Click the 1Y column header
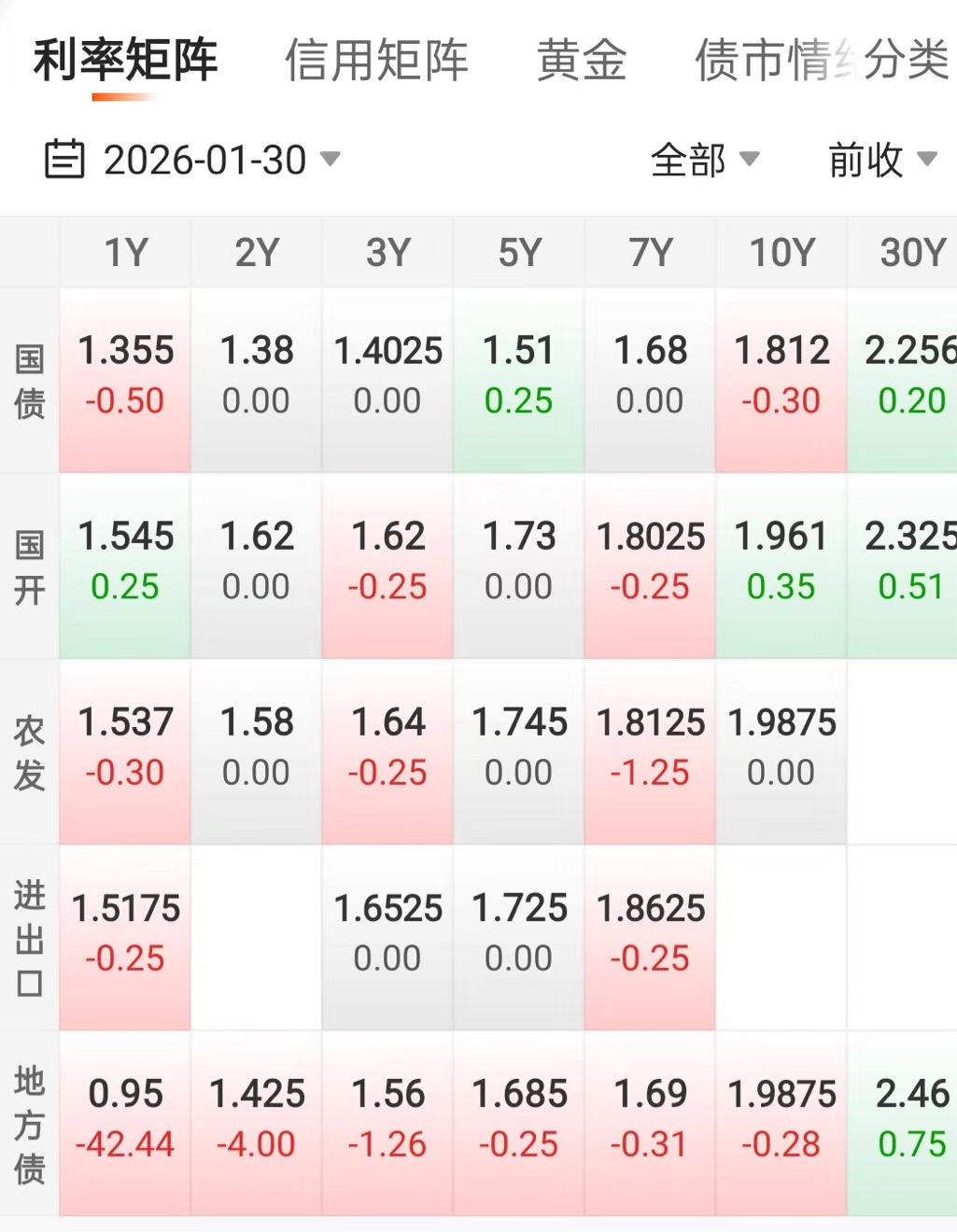 pyautogui.click(x=125, y=253)
